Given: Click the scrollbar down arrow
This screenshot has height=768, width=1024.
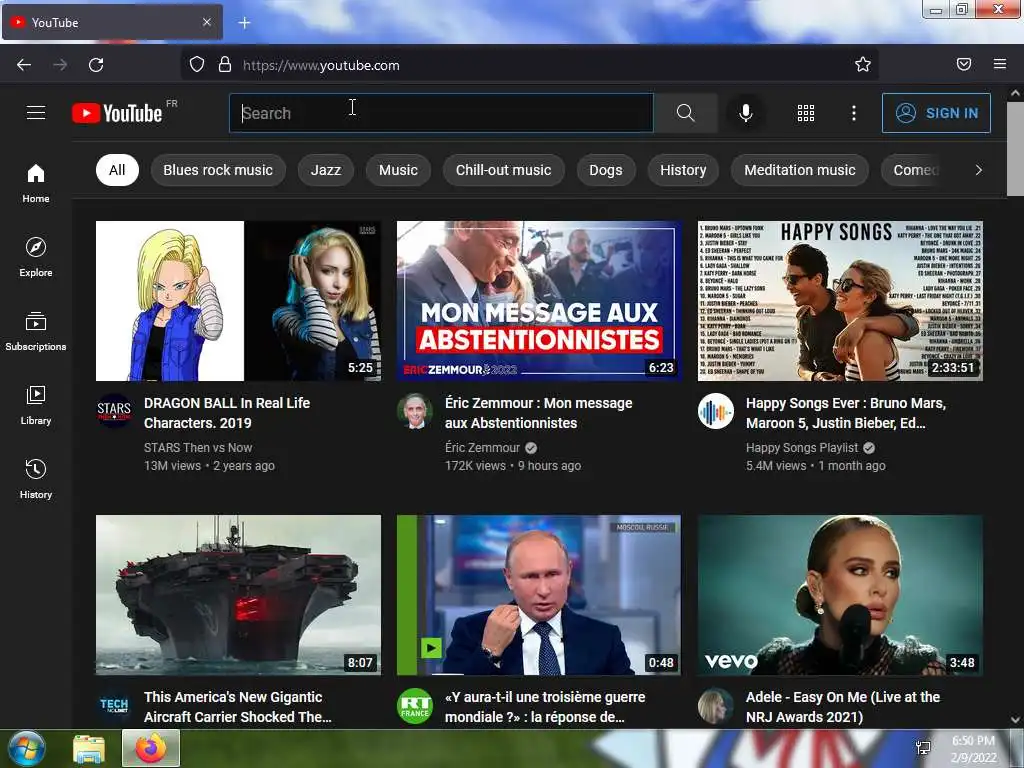Looking at the screenshot, I should coord(1015,720).
